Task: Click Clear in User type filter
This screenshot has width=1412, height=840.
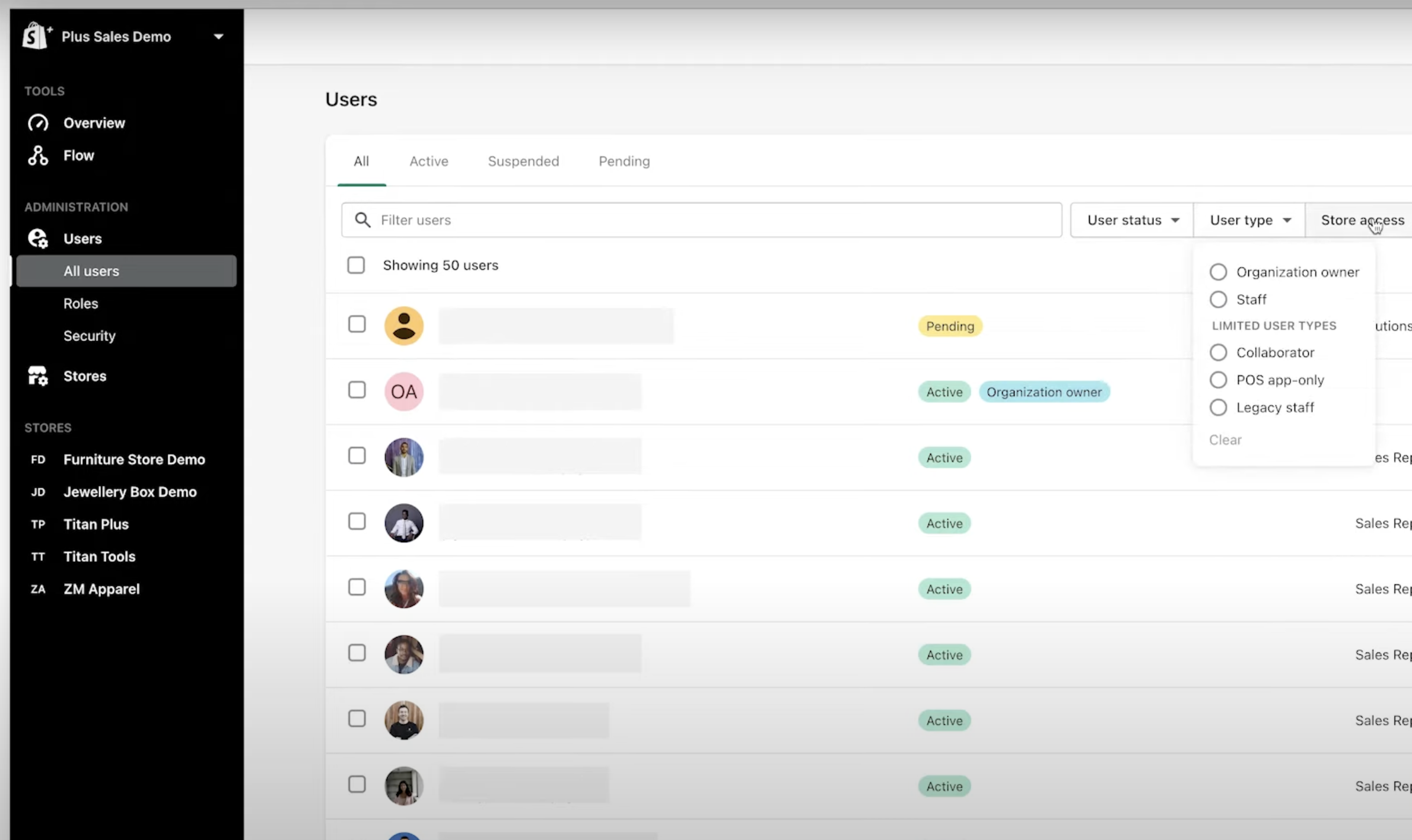Action: [1225, 440]
